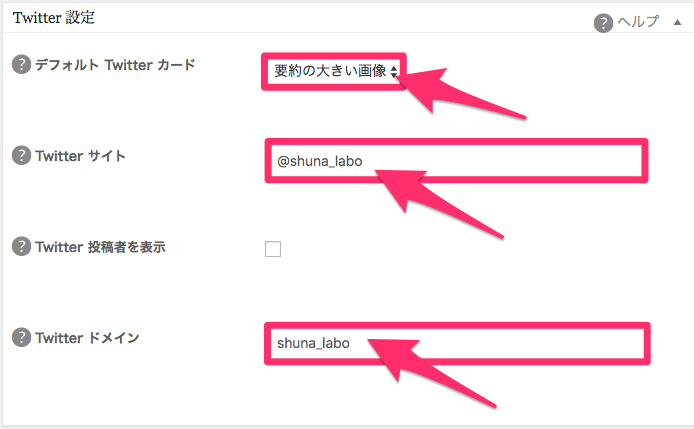
Task: Click the help icon beside Twitter サイト
Action: click(21, 155)
